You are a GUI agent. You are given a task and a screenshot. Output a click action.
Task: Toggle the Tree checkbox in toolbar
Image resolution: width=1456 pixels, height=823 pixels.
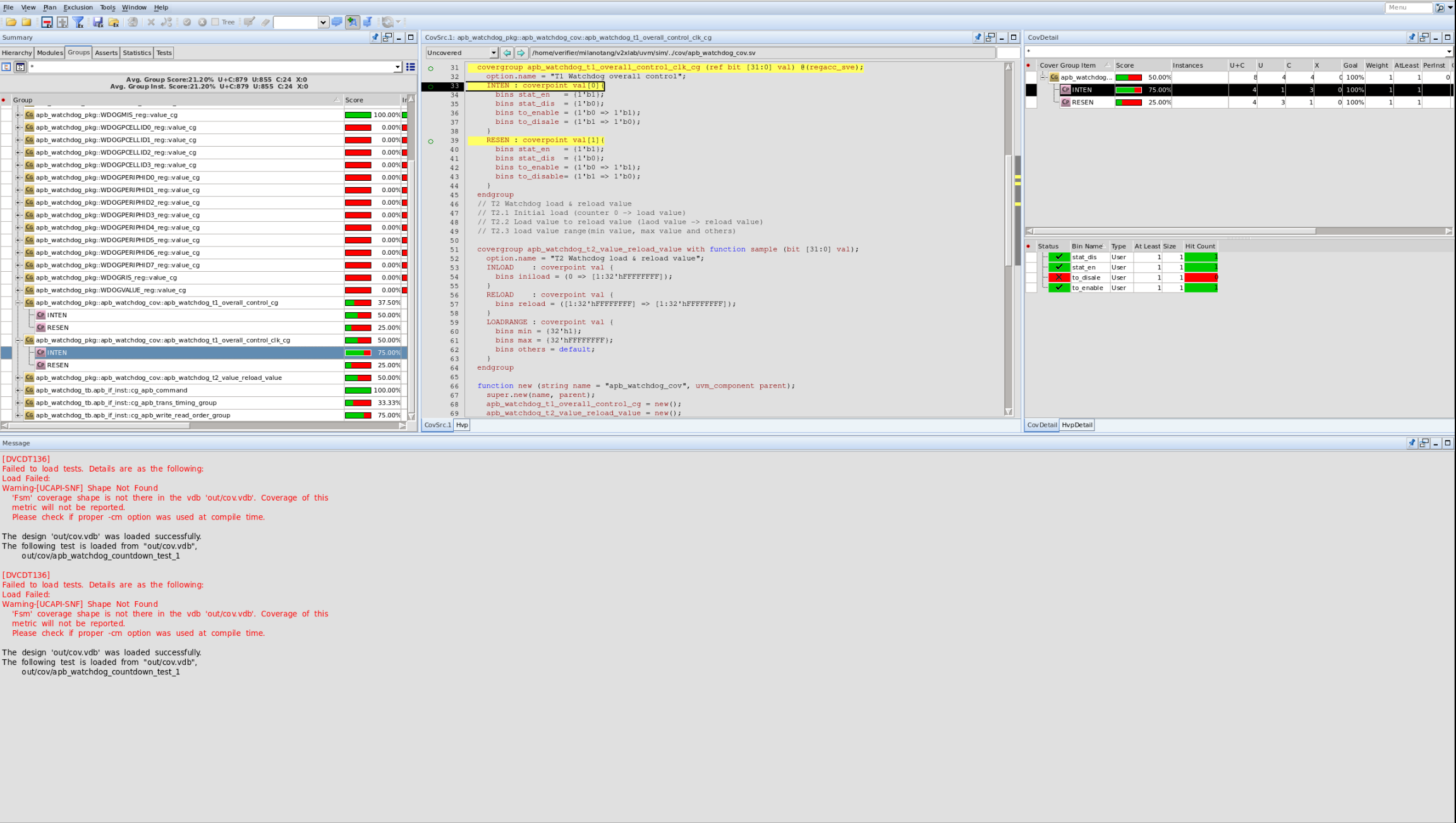pos(215,22)
